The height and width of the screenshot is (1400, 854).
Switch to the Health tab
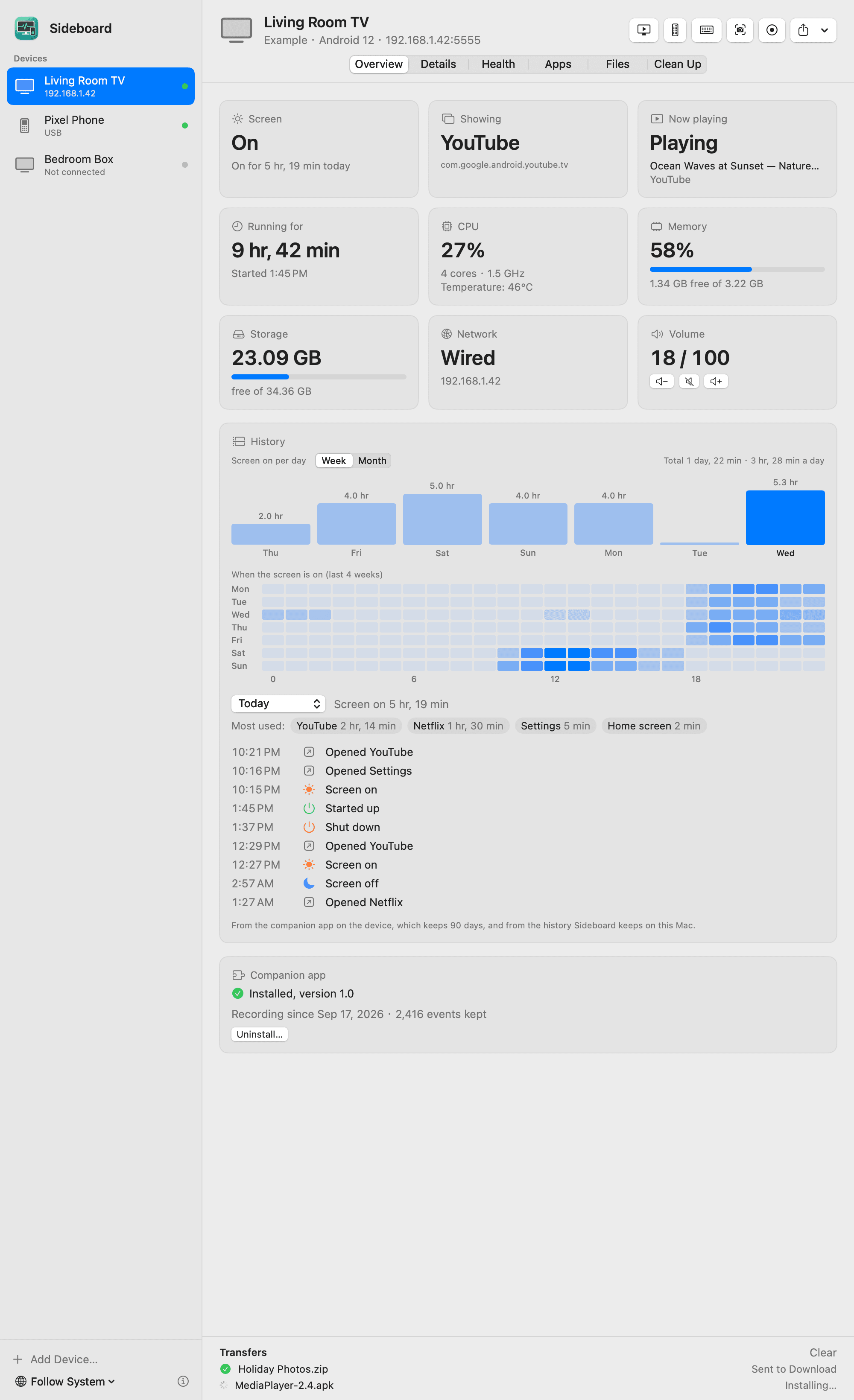click(x=498, y=64)
